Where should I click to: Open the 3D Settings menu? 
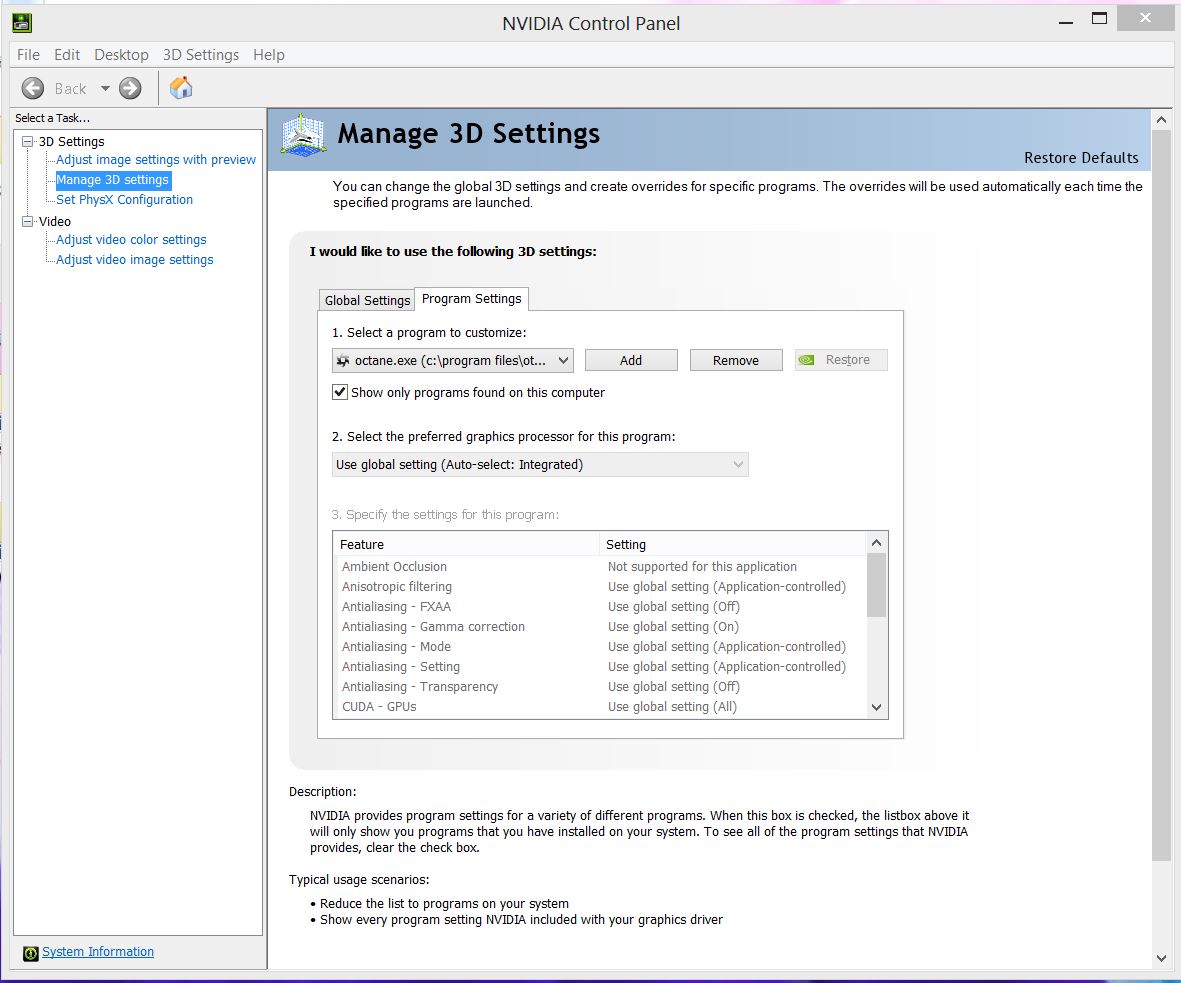click(201, 54)
